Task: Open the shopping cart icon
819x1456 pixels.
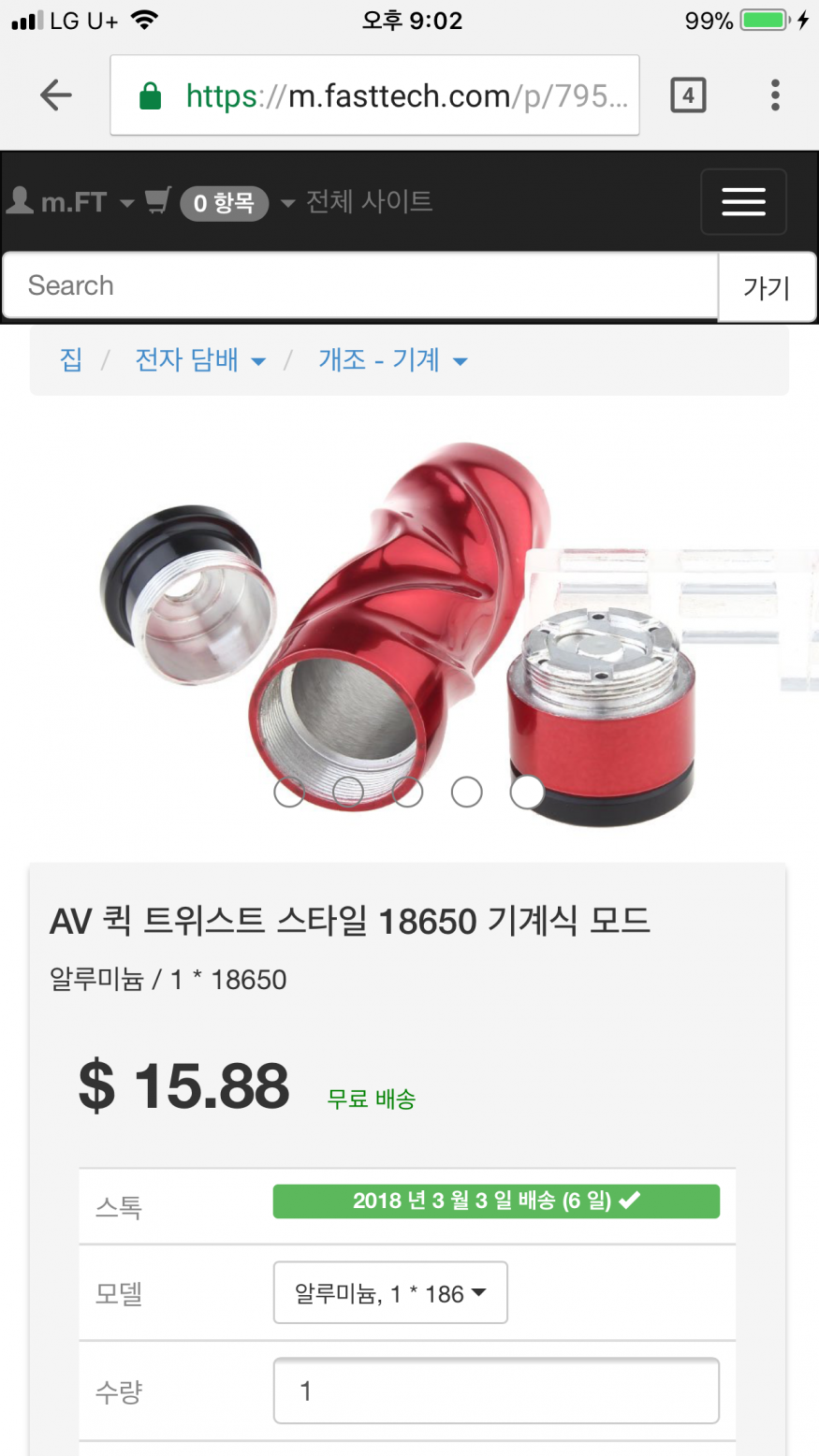Action: (158, 201)
